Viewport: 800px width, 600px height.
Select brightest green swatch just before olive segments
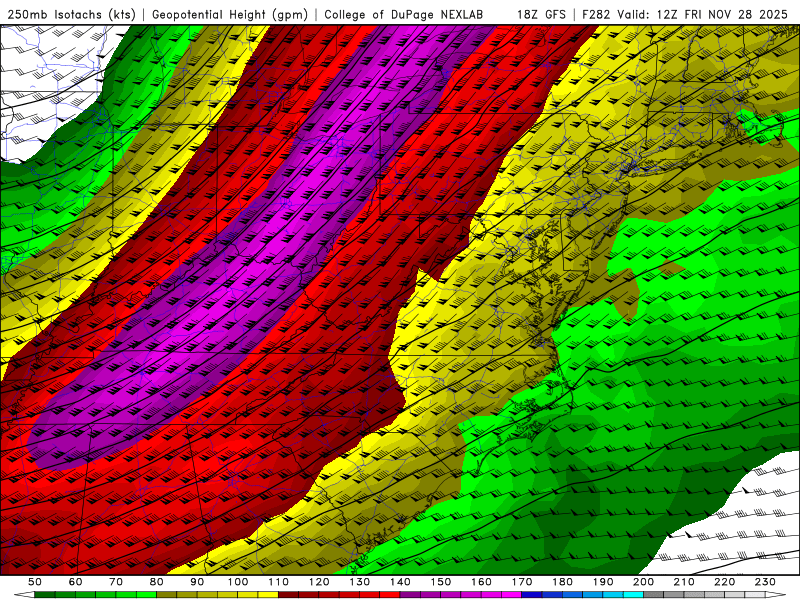(146, 594)
